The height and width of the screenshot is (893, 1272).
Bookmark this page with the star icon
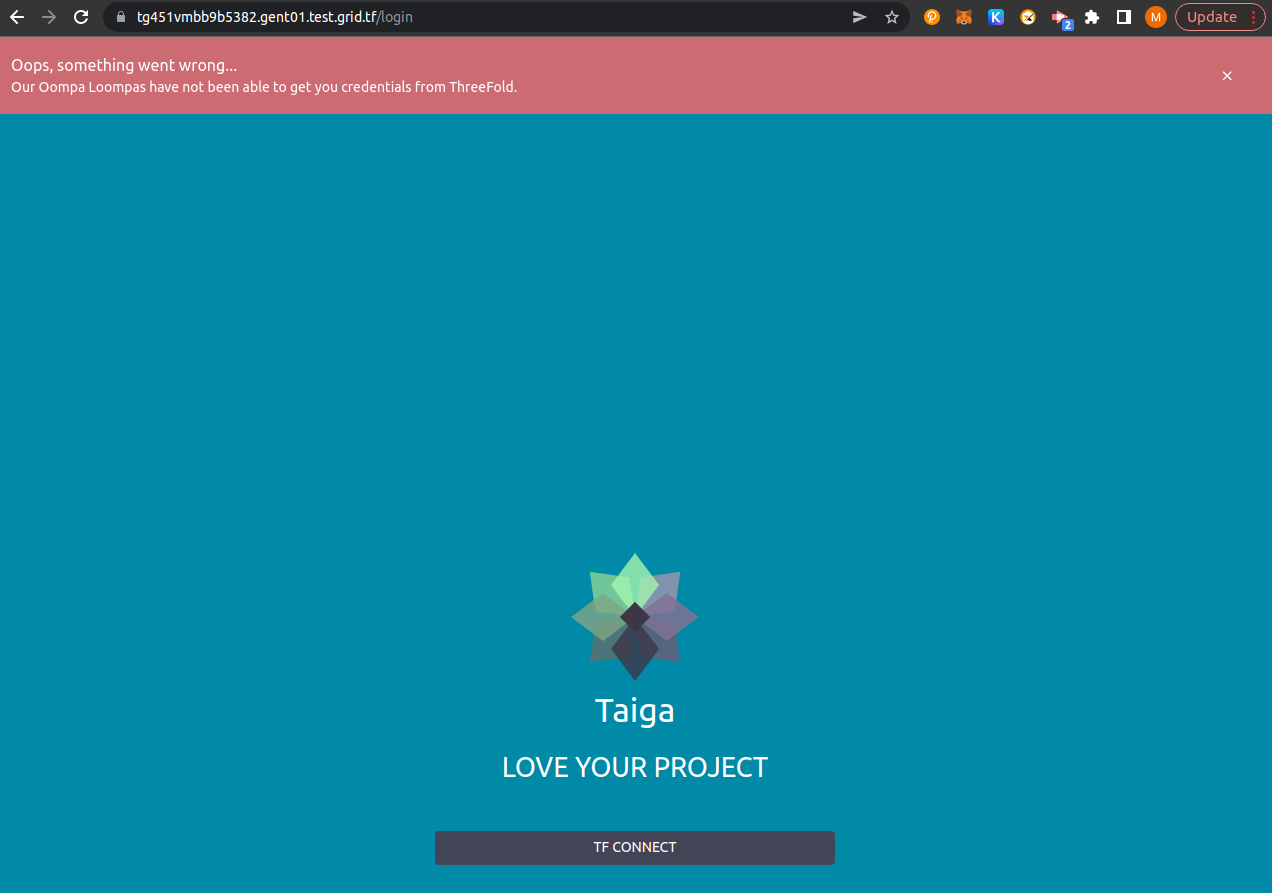pos(891,17)
